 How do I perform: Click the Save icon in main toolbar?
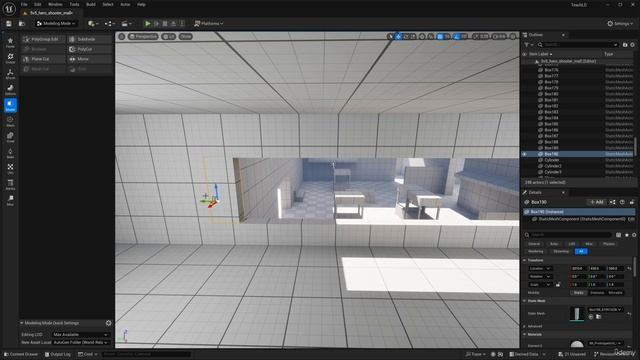coord(9,24)
